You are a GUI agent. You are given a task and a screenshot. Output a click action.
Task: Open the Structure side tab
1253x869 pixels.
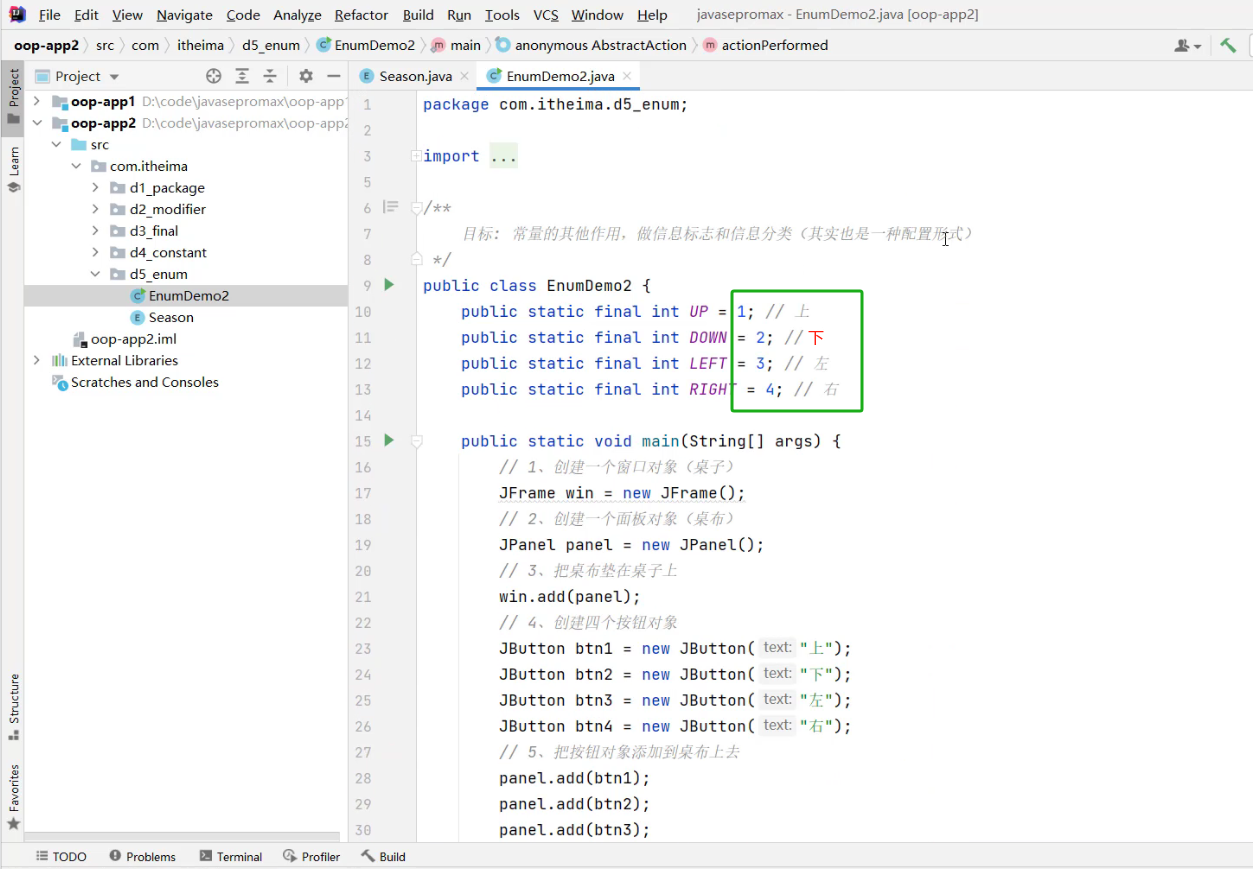pos(13,706)
